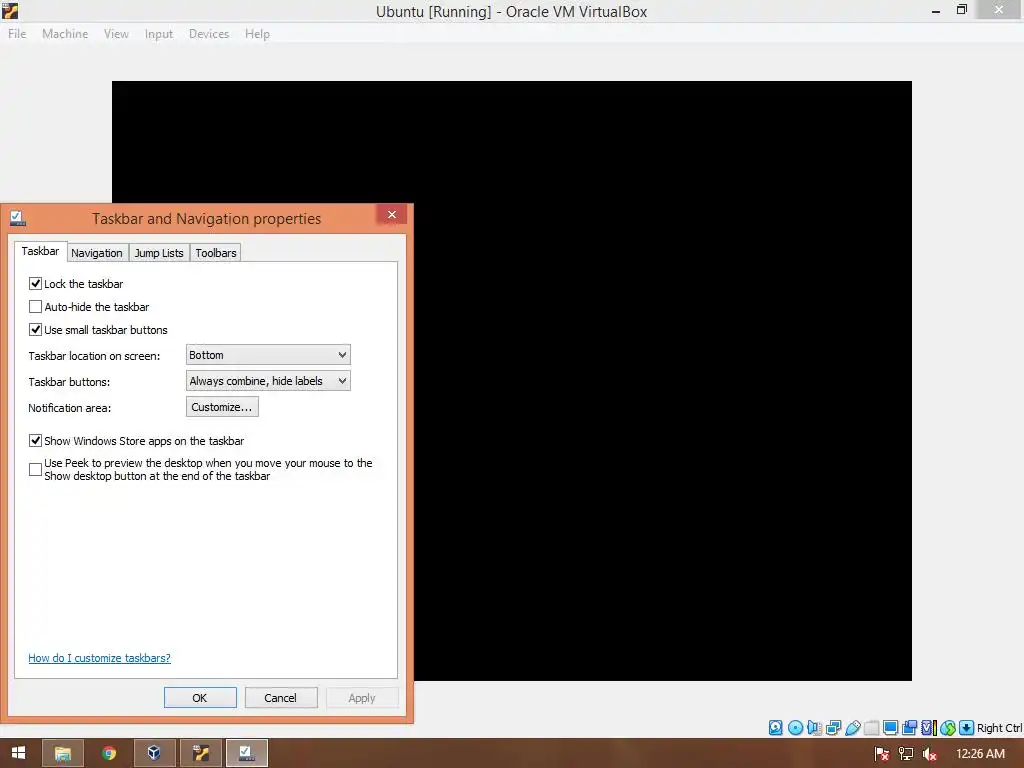Open the Action Center flag tray icon
The height and width of the screenshot is (768, 1024).
pos(882,754)
